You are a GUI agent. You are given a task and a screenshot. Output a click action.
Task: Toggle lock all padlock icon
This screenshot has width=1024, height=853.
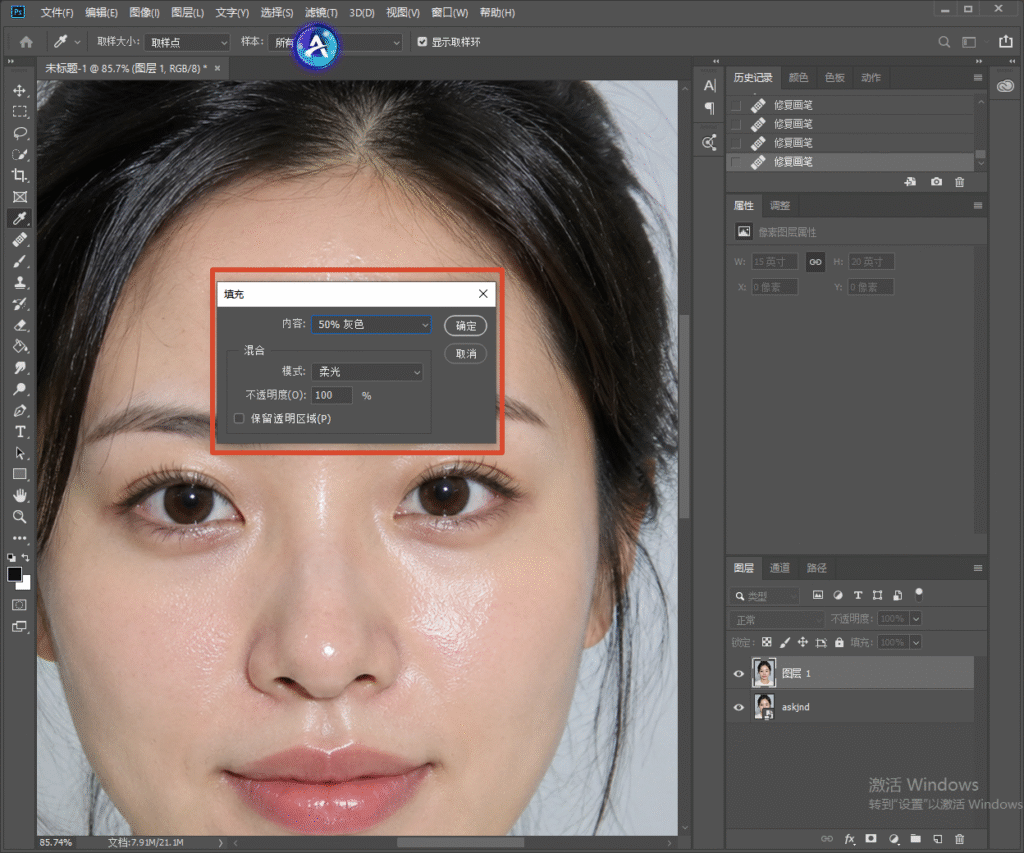click(x=839, y=642)
